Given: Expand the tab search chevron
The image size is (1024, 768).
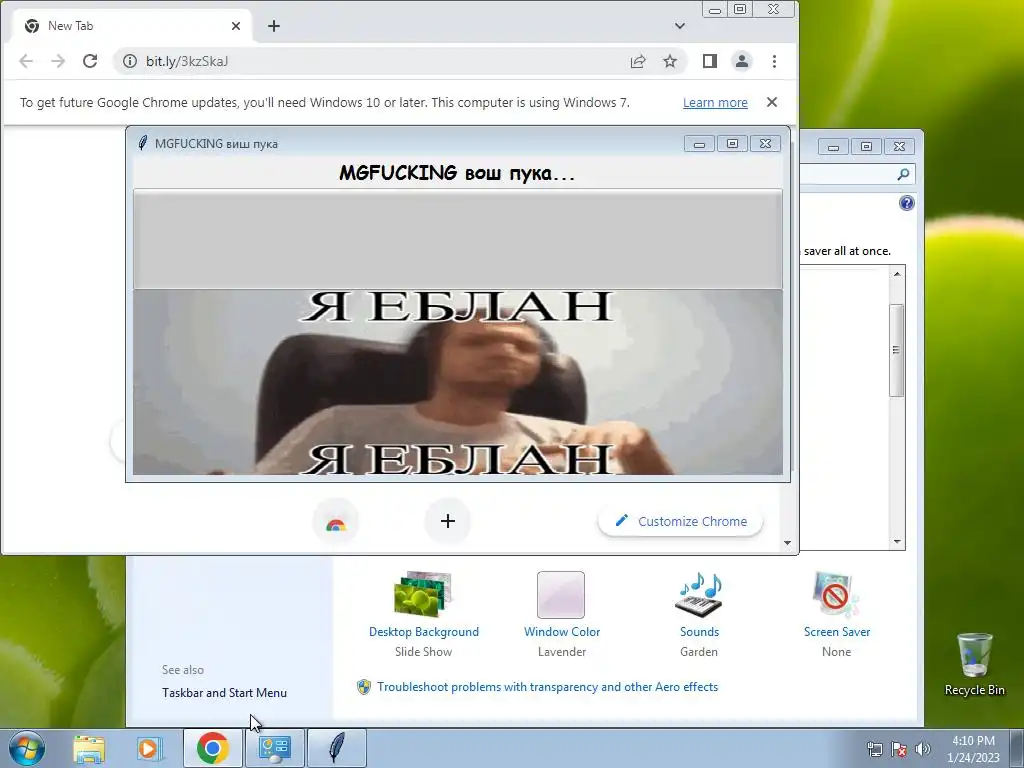Looking at the screenshot, I should coord(680,26).
